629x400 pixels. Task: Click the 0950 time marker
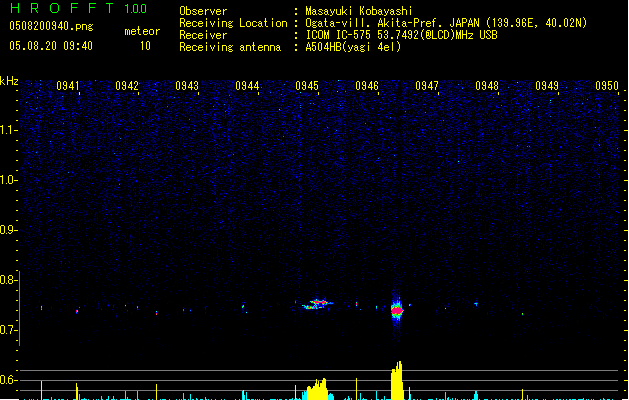[x=607, y=86]
